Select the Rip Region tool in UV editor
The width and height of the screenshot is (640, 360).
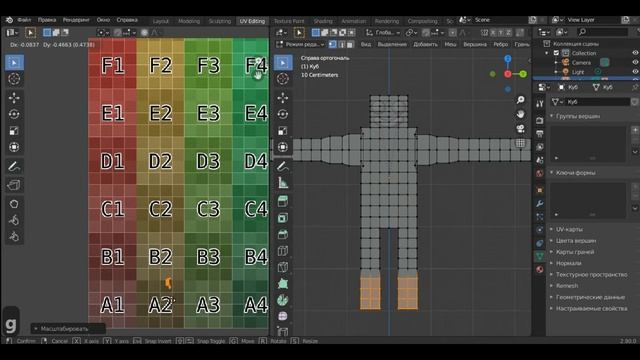(14, 185)
